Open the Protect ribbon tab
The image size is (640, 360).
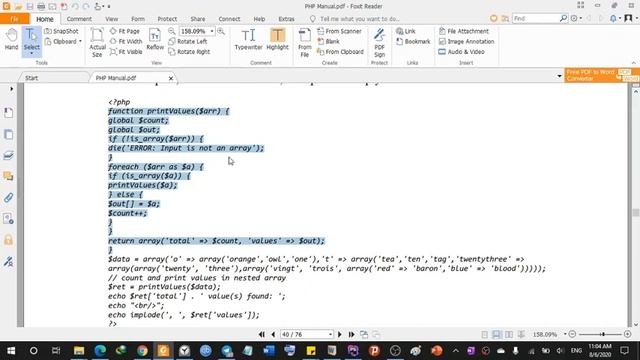[167, 19]
